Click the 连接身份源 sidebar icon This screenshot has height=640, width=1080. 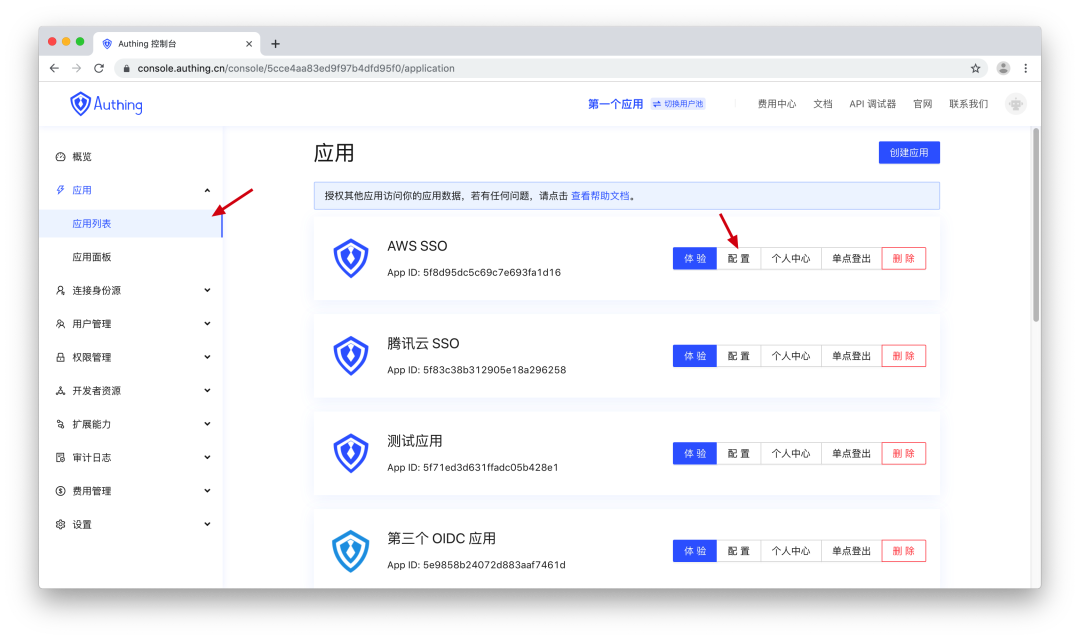(61, 291)
